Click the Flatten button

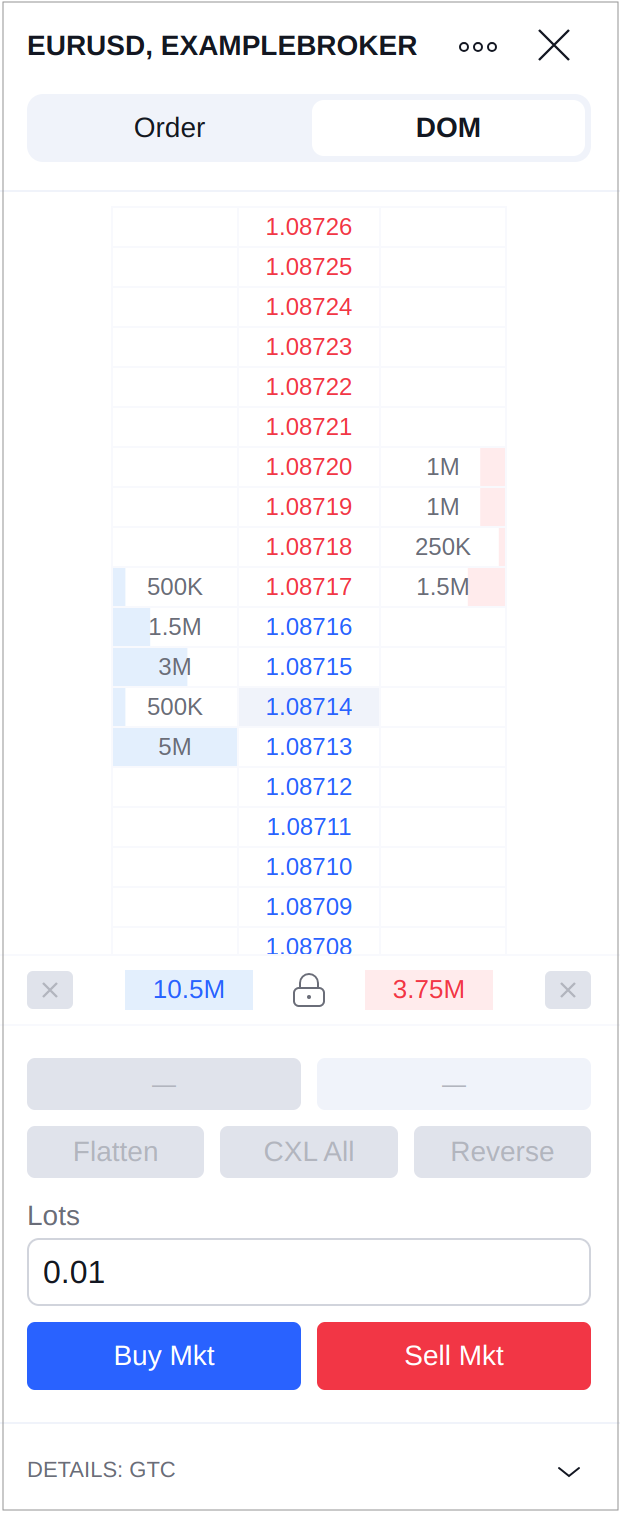(x=116, y=1152)
